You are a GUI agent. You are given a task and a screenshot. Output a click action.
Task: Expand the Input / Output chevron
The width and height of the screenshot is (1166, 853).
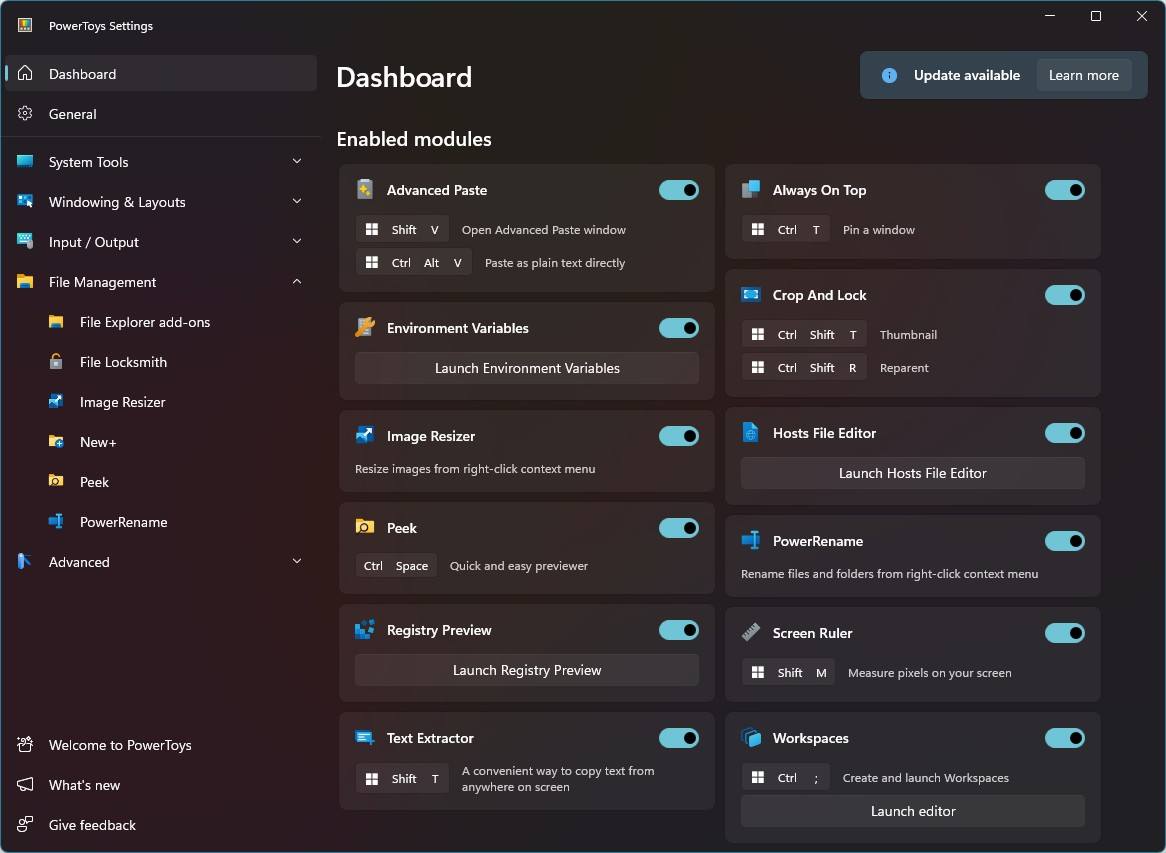(297, 241)
